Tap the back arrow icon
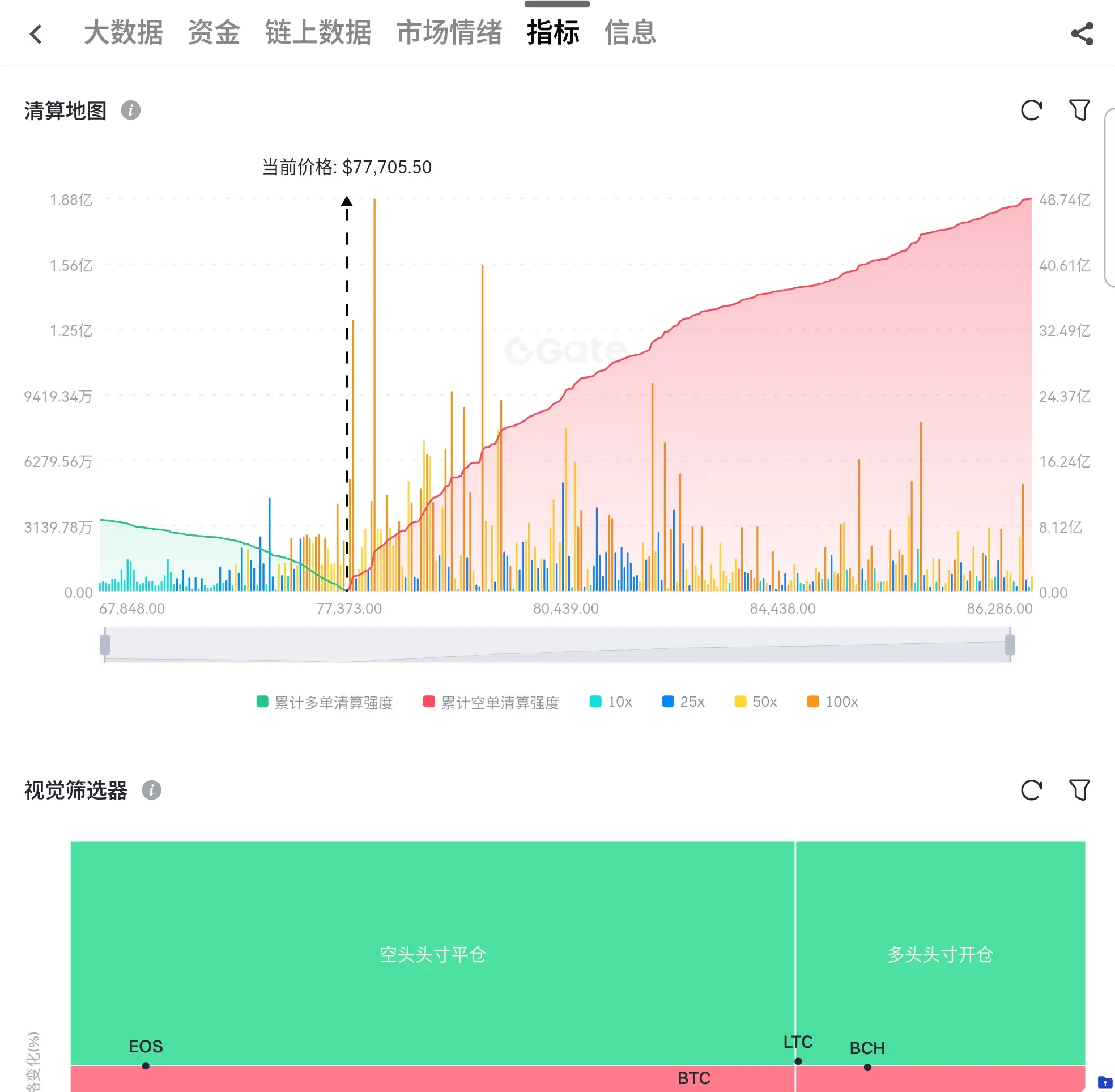1115x1092 pixels. point(36,34)
